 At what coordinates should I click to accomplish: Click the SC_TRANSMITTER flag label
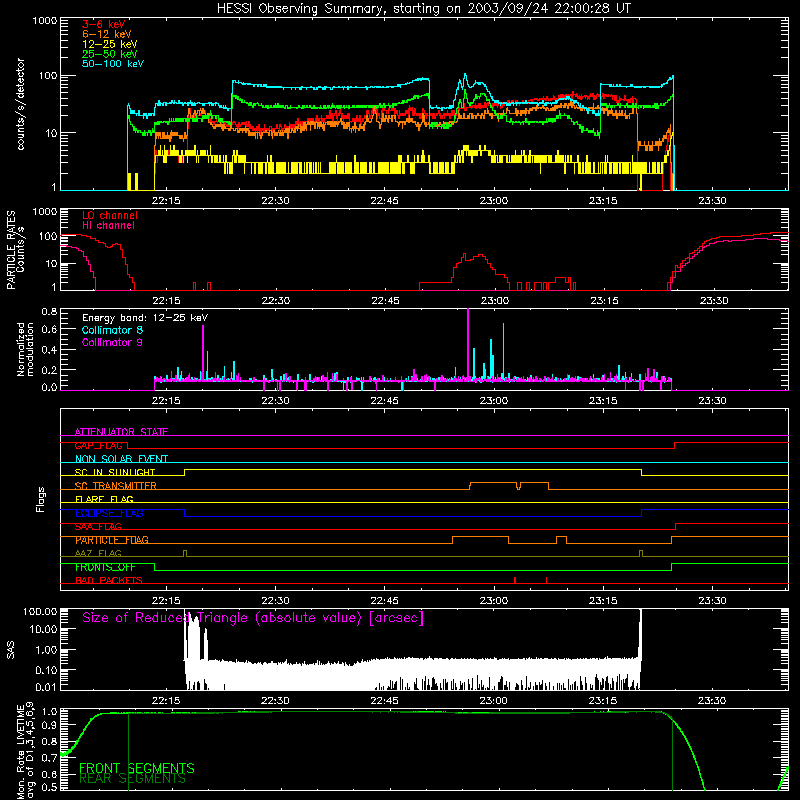[116, 486]
